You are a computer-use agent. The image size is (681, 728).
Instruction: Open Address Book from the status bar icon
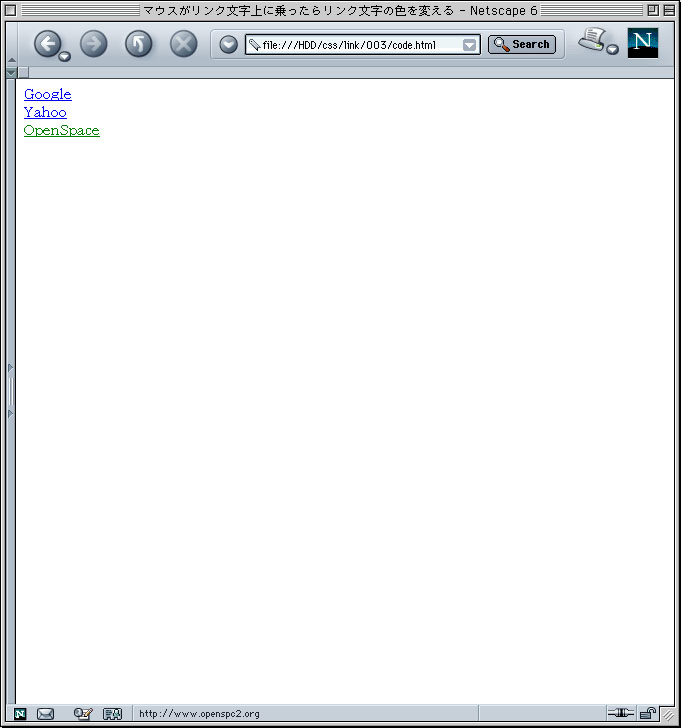[x=112, y=714]
